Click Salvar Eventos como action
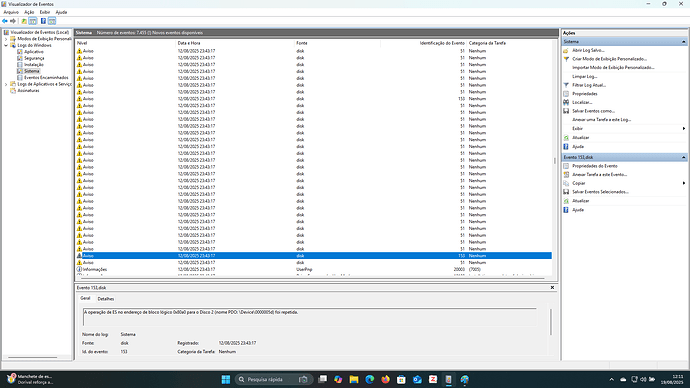 (x=593, y=111)
